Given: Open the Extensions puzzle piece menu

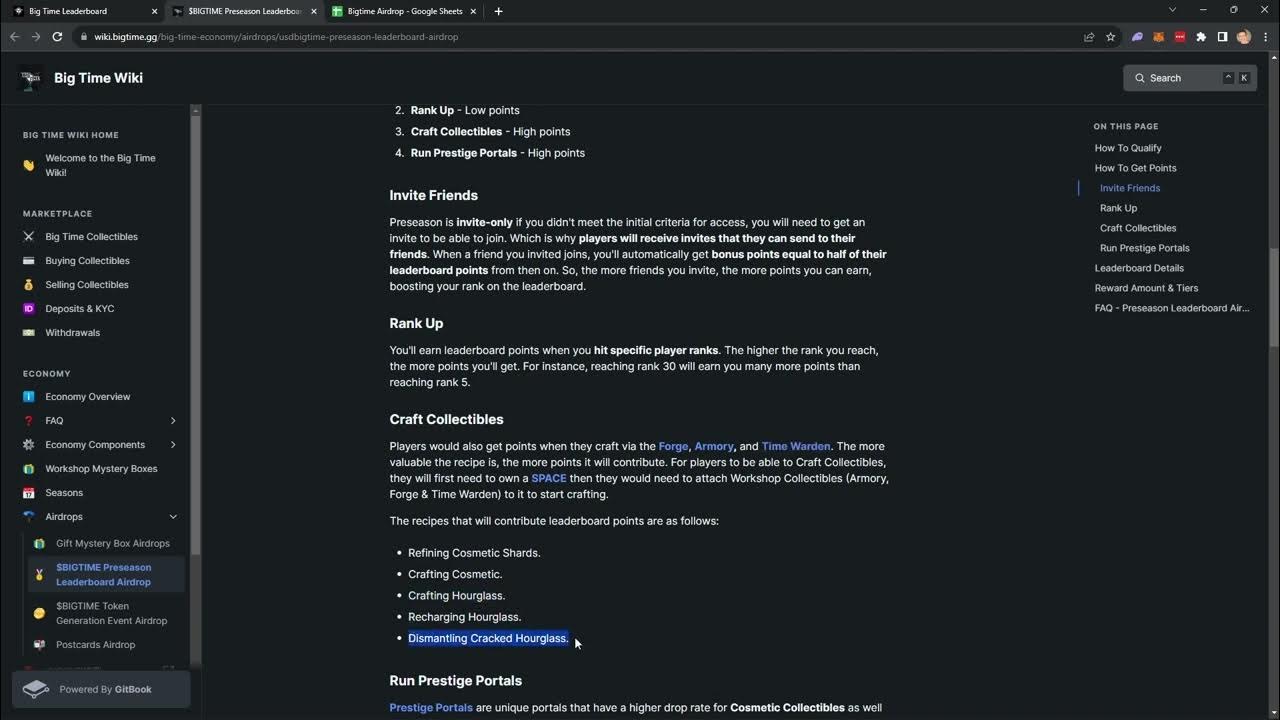Looking at the screenshot, I should click(x=1201, y=37).
